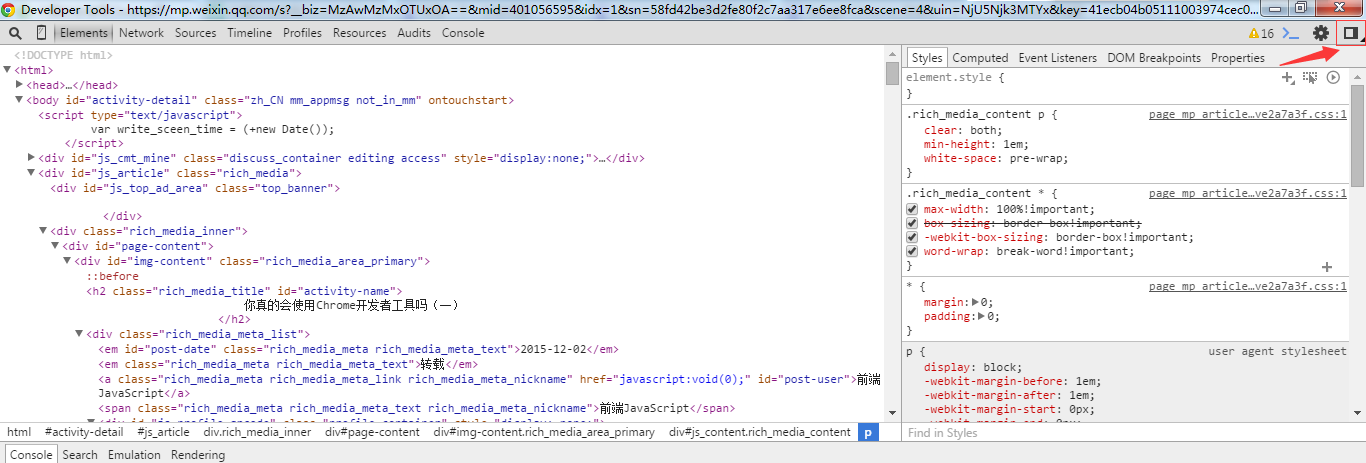Open css source link for .rich_media_content * rule

click(1247, 194)
